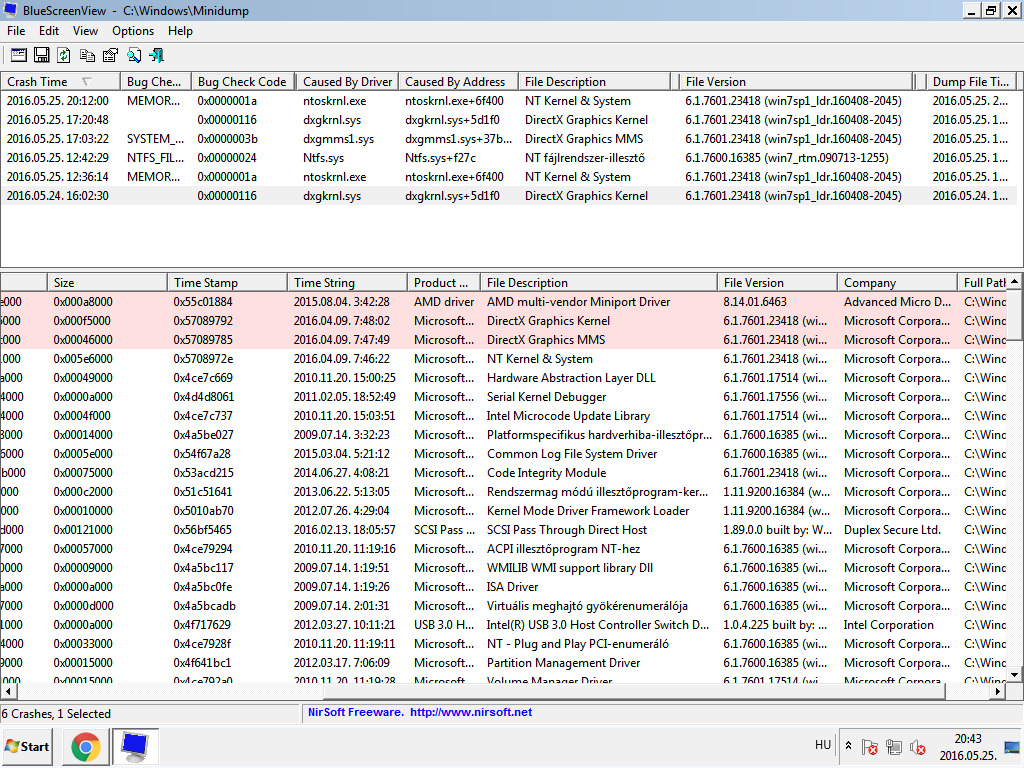Open the Windows Start menu
Screen dimensions: 1024x768
pyautogui.click(x=27, y=746)
